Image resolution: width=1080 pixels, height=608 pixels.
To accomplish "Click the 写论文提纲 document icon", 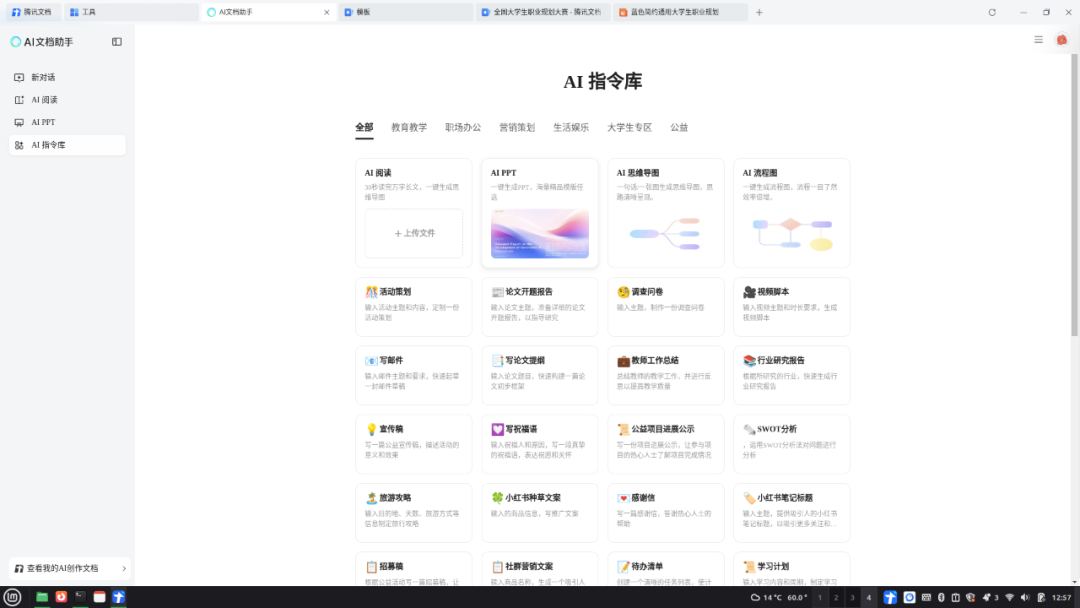I will coord(497,361).
